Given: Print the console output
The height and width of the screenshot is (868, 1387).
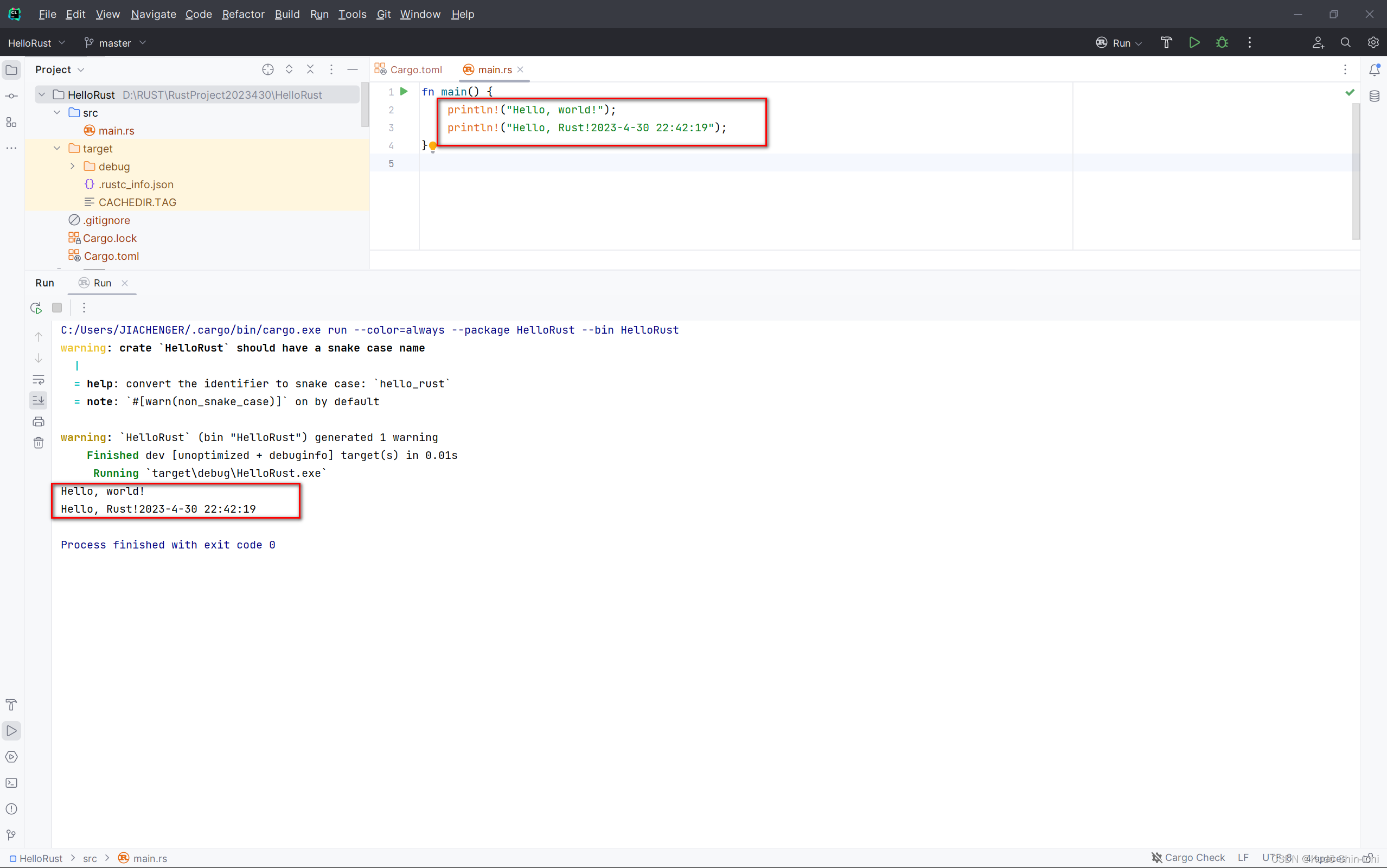Looking at the screenshot, I should pos(39,422).
